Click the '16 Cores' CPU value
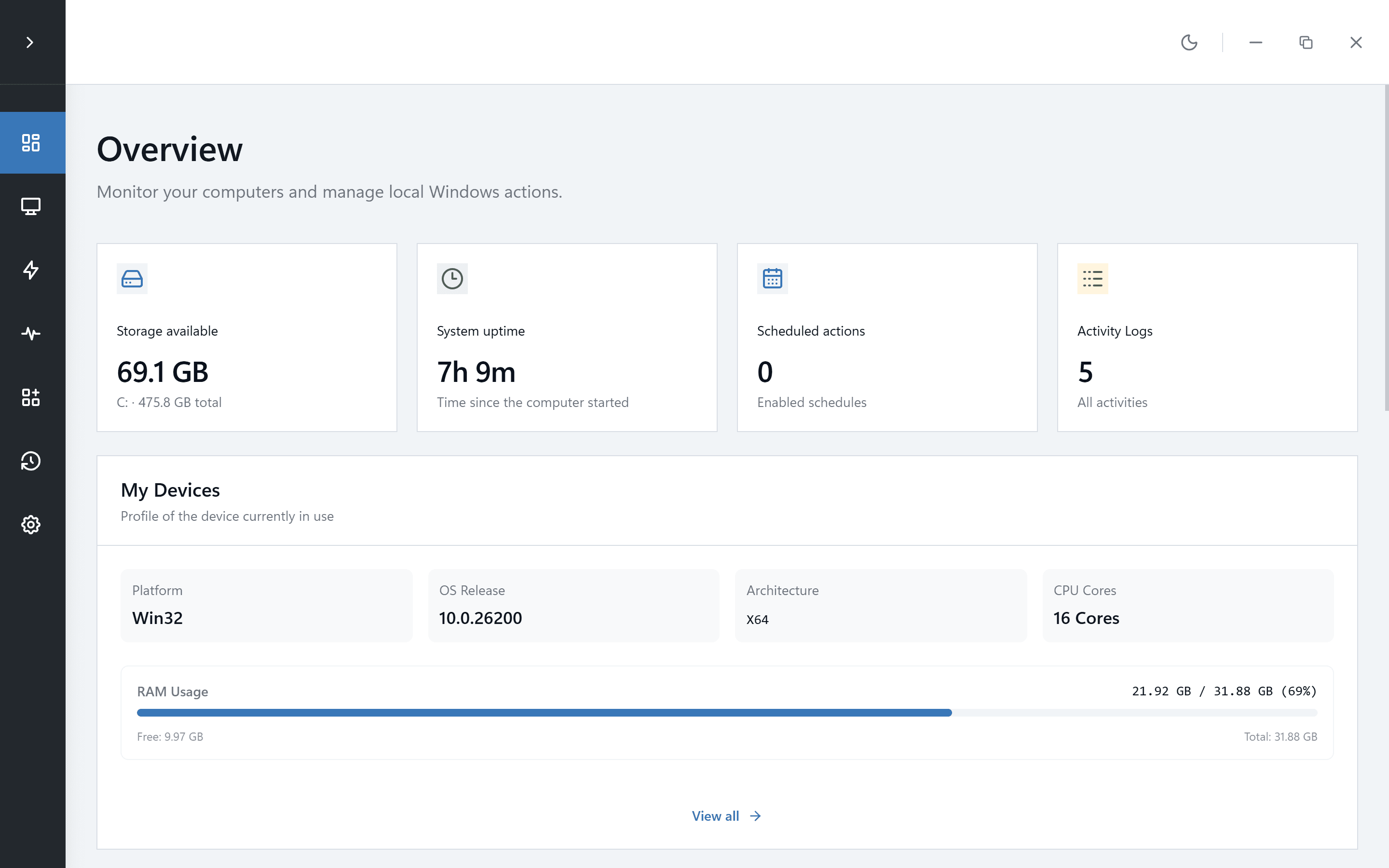 [x=1086, y=618]
